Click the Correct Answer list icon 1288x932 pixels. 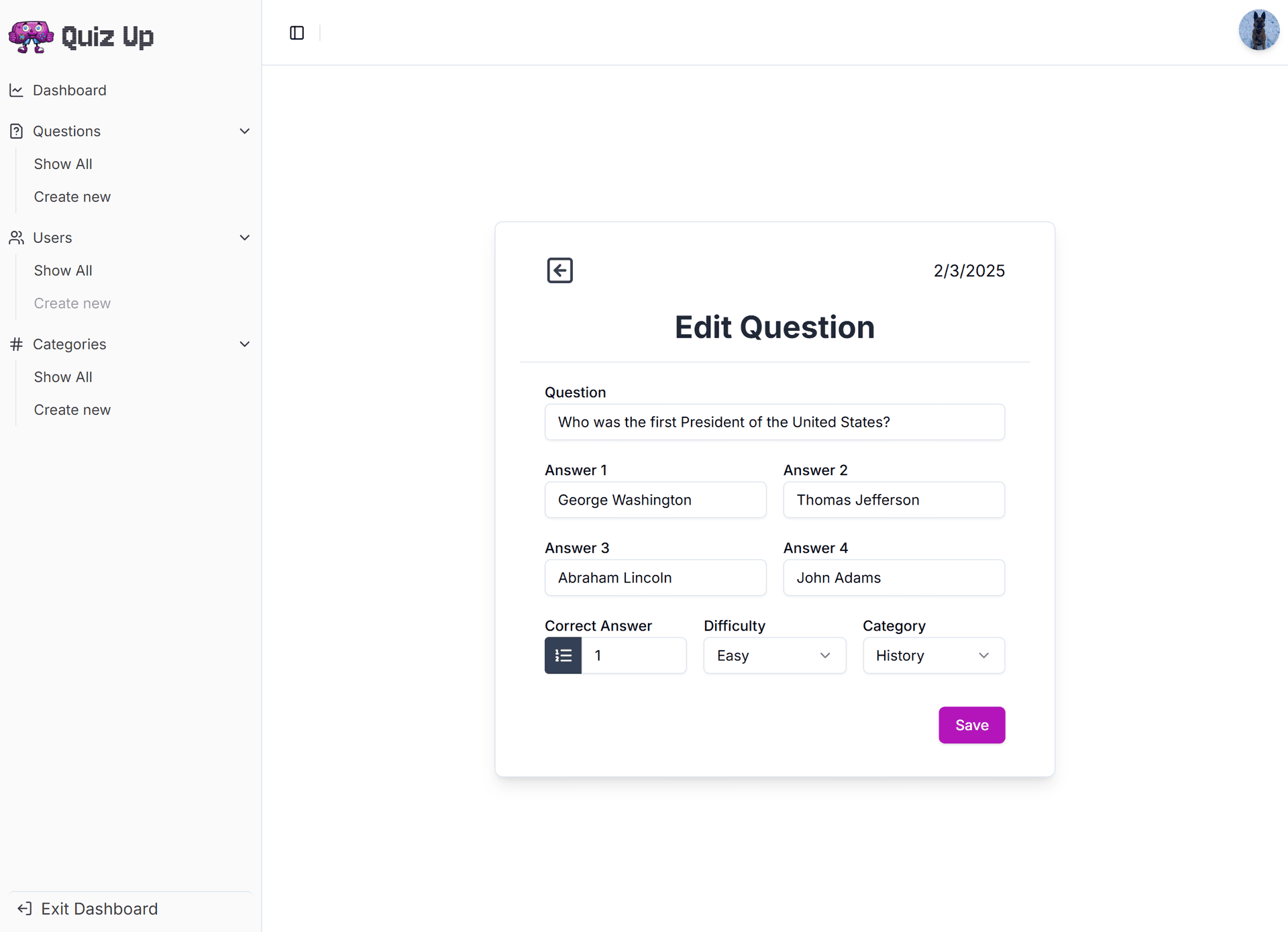(x=563, y=656)
